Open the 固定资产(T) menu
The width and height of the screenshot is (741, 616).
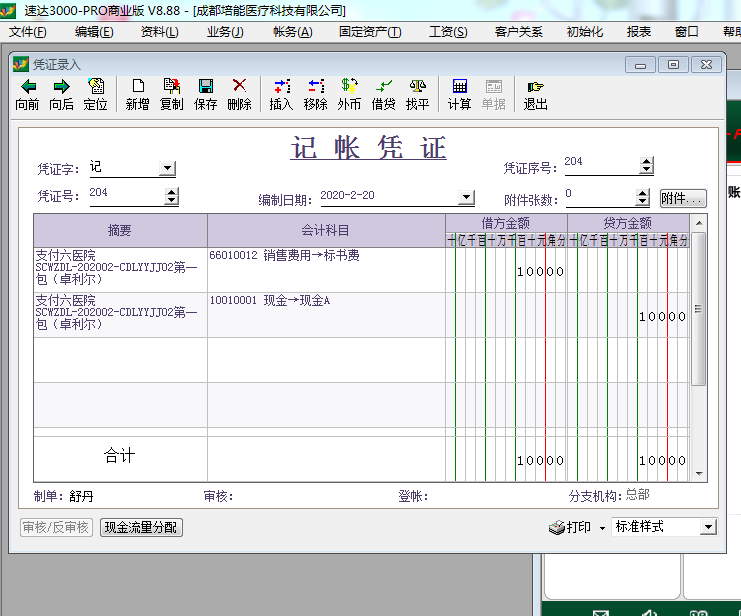click(x=370, y=32)
